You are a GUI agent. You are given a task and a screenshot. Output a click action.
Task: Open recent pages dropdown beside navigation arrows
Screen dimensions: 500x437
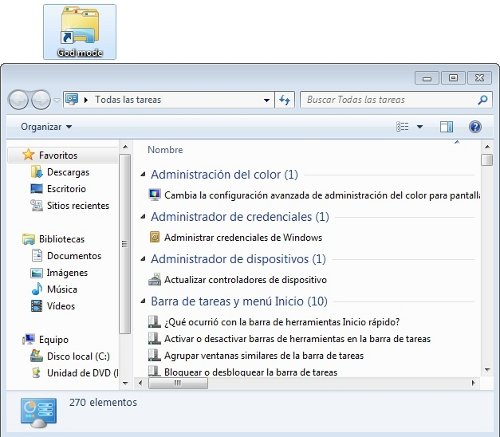[57, 100]
